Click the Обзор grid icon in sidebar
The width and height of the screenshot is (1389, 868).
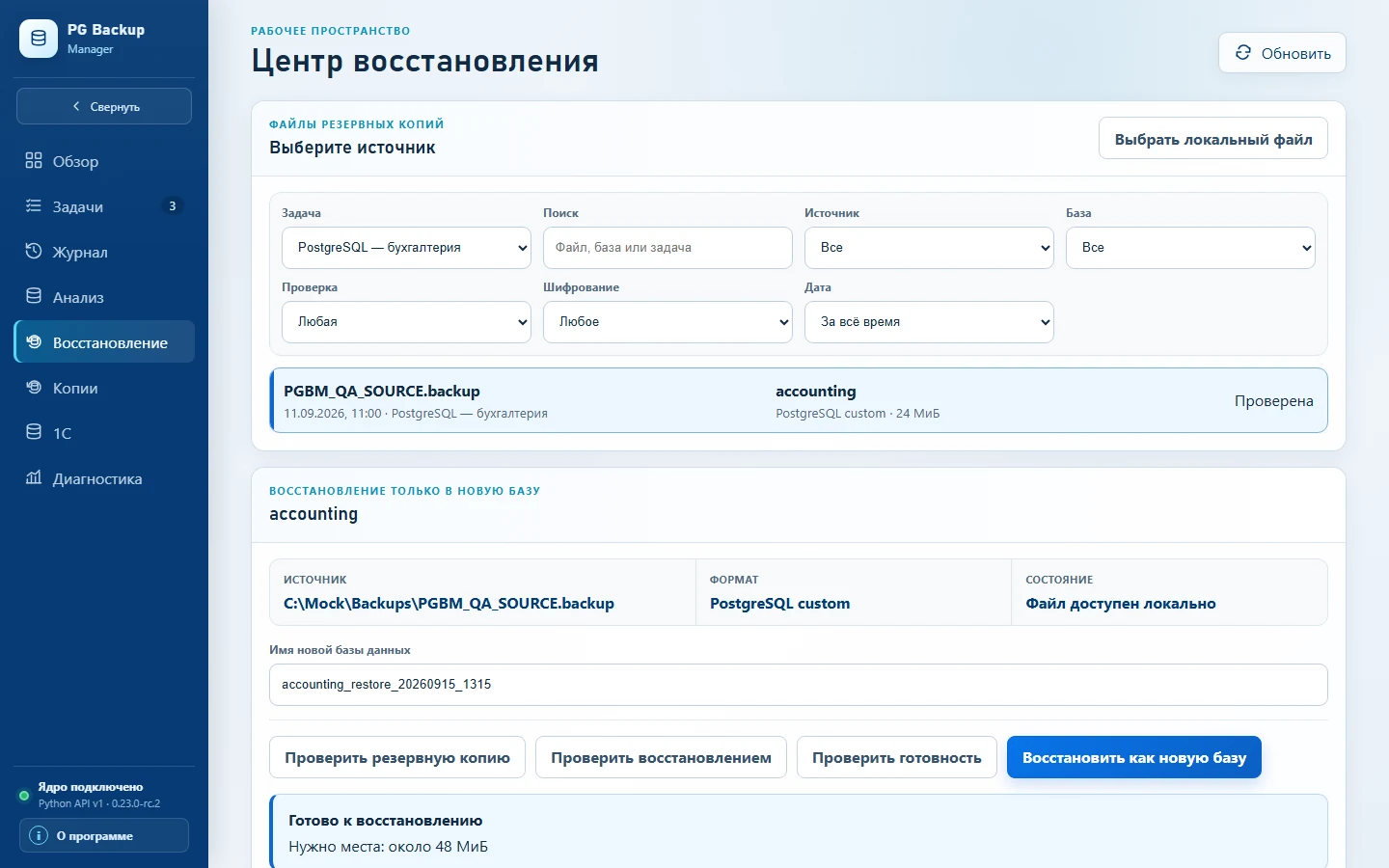34,160
